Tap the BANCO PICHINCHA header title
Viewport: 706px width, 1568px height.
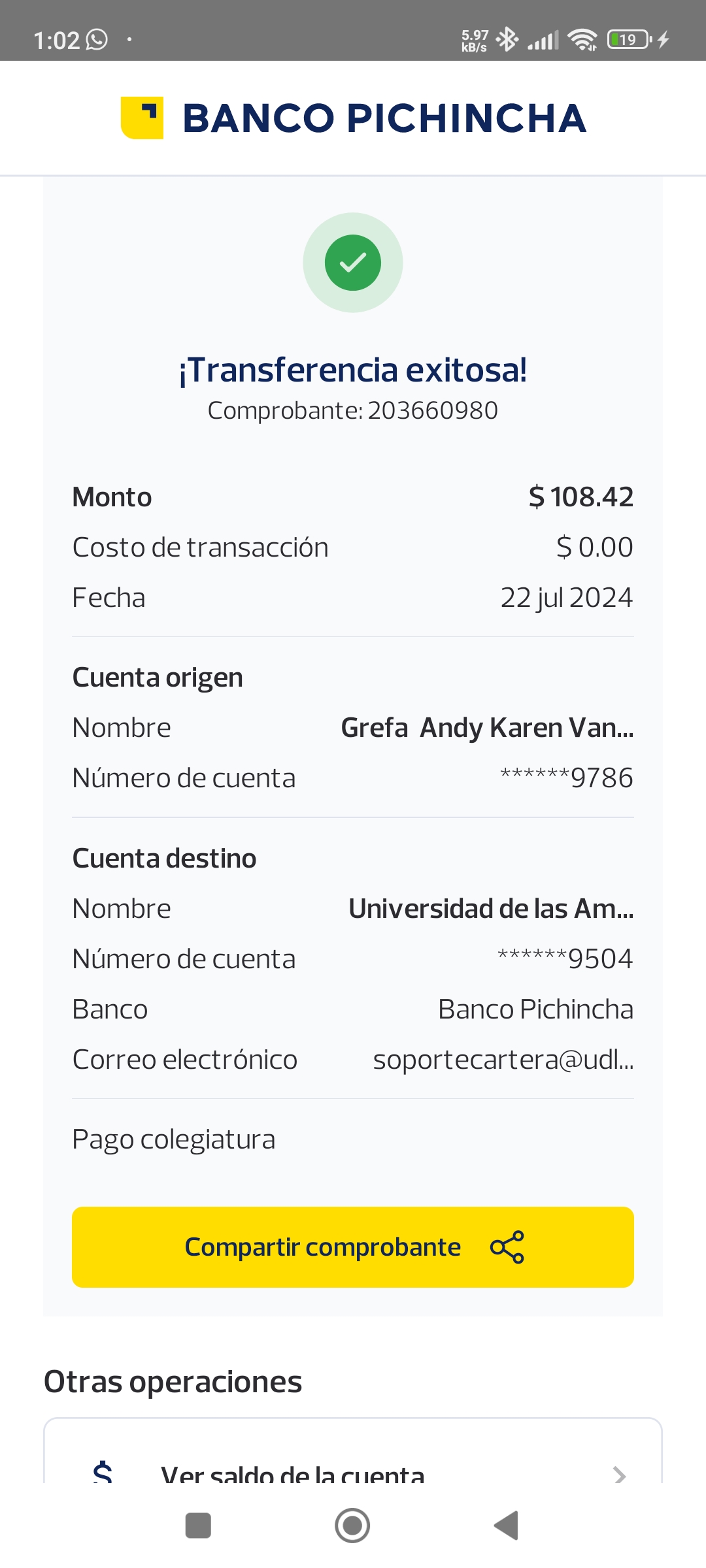click(384, 118)
